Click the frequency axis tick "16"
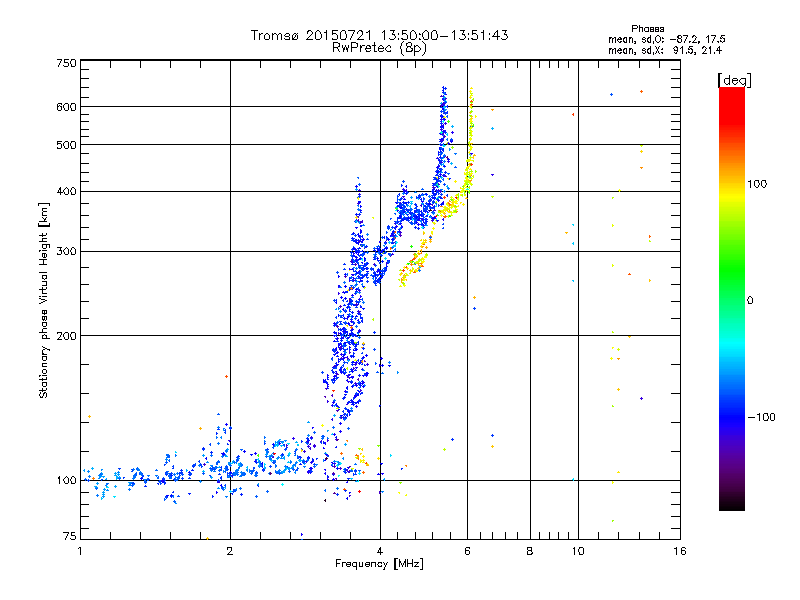This screenshot has width=800, height=600. pos(680,551)
